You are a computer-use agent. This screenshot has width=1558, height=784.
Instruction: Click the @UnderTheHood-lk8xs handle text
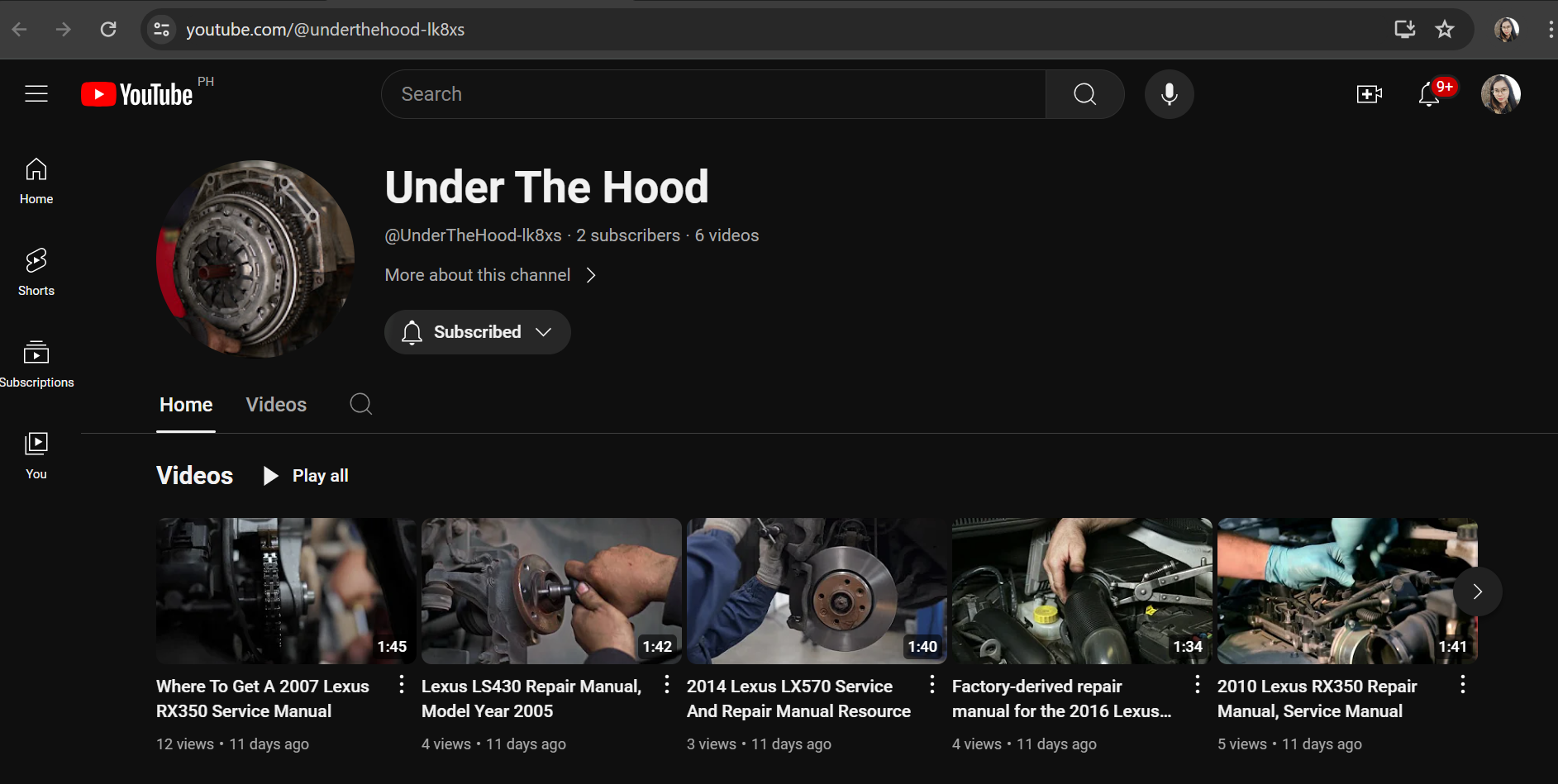(474, 235)
